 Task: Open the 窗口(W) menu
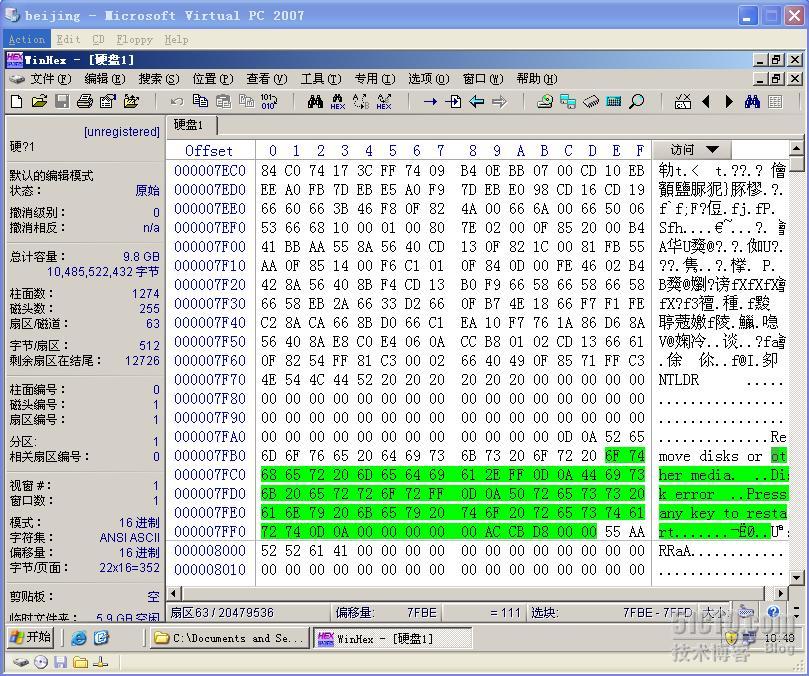[482, 79]
